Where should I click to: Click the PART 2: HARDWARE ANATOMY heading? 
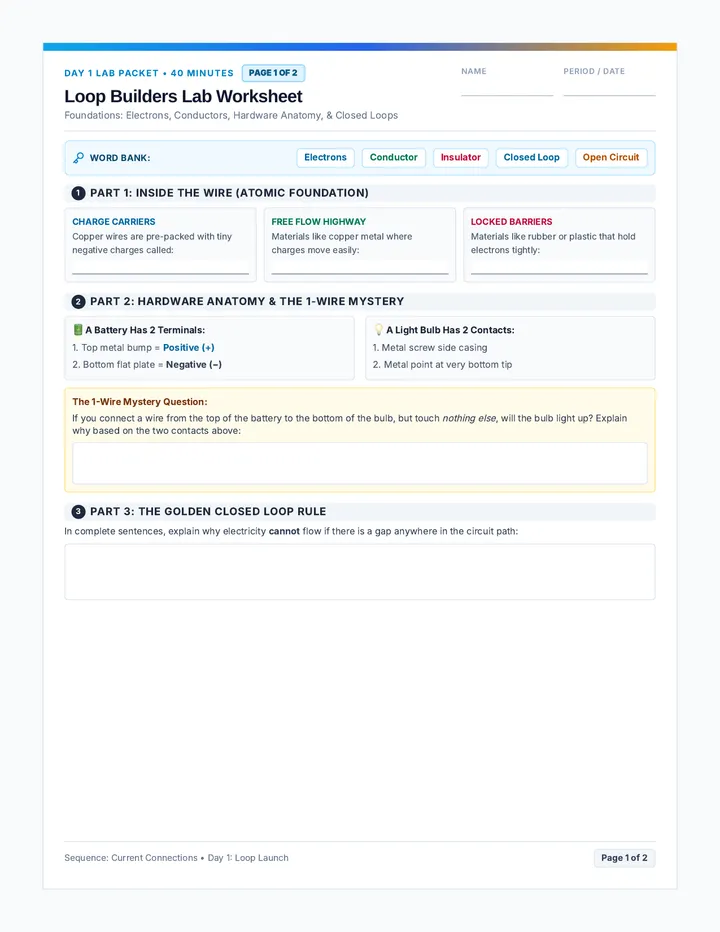pos(247,301)
